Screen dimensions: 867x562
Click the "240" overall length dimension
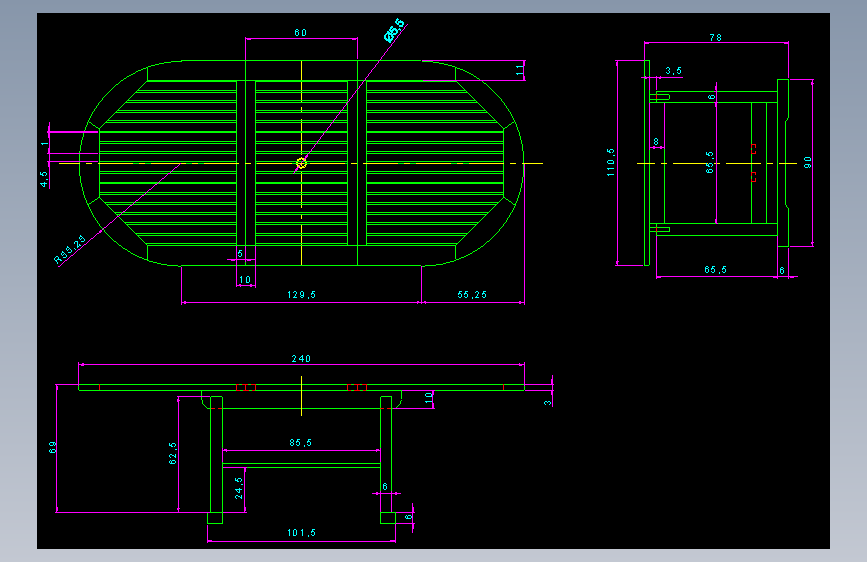point(301,358)
